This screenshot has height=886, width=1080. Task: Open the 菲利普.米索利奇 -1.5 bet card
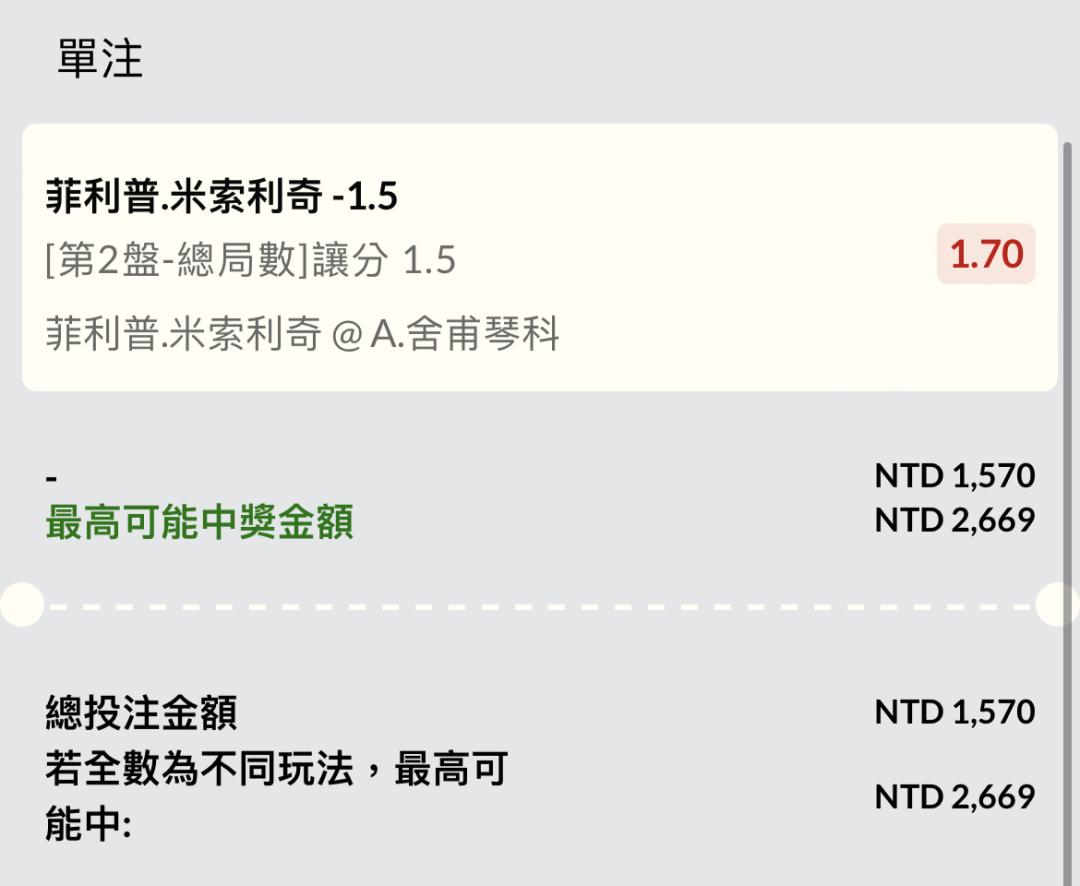pyautogui.click(x=539, y=257)
